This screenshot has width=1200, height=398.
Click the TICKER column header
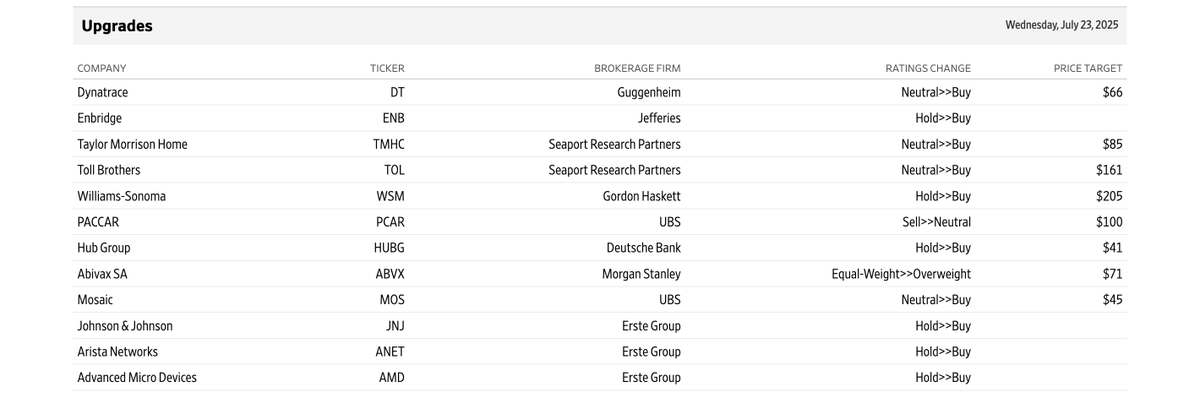(387, 68)
